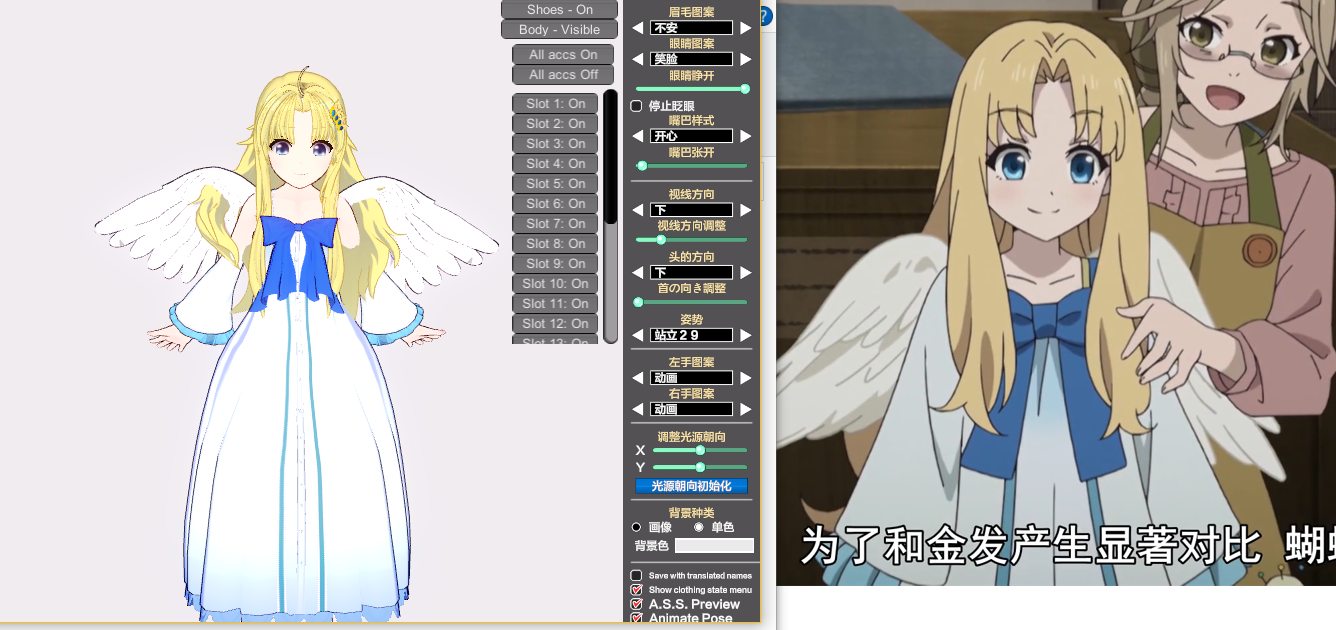Click the 光源朝向初始化 reset button
The height and width of the screenshot is (630, 1336).
pos(691,486)
